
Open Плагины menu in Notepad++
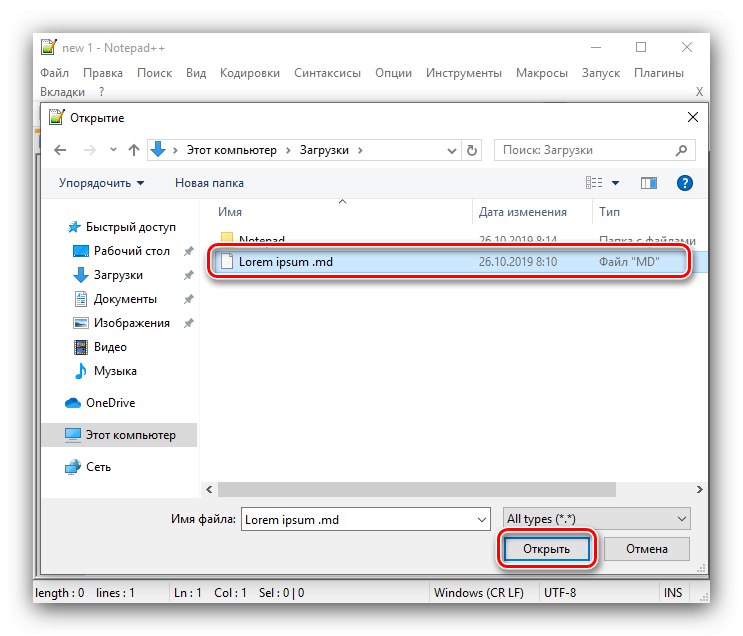[659, 73]
